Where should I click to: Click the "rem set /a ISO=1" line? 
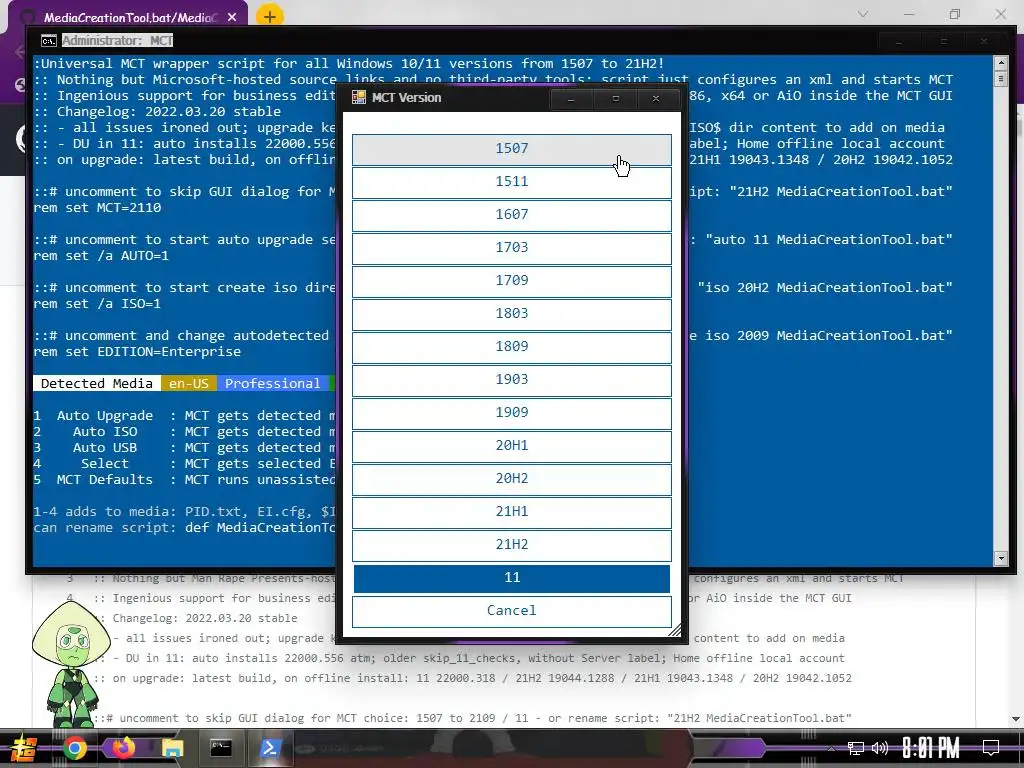click(x=97, y=304)
